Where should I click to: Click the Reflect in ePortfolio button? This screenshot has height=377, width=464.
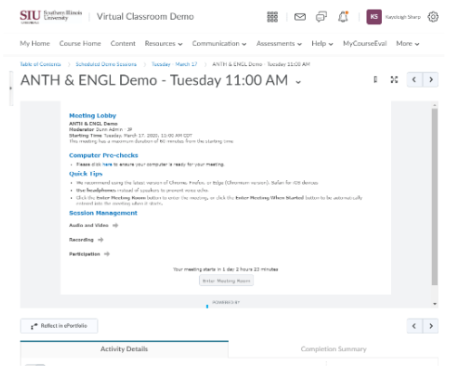(x=59, y=326)
